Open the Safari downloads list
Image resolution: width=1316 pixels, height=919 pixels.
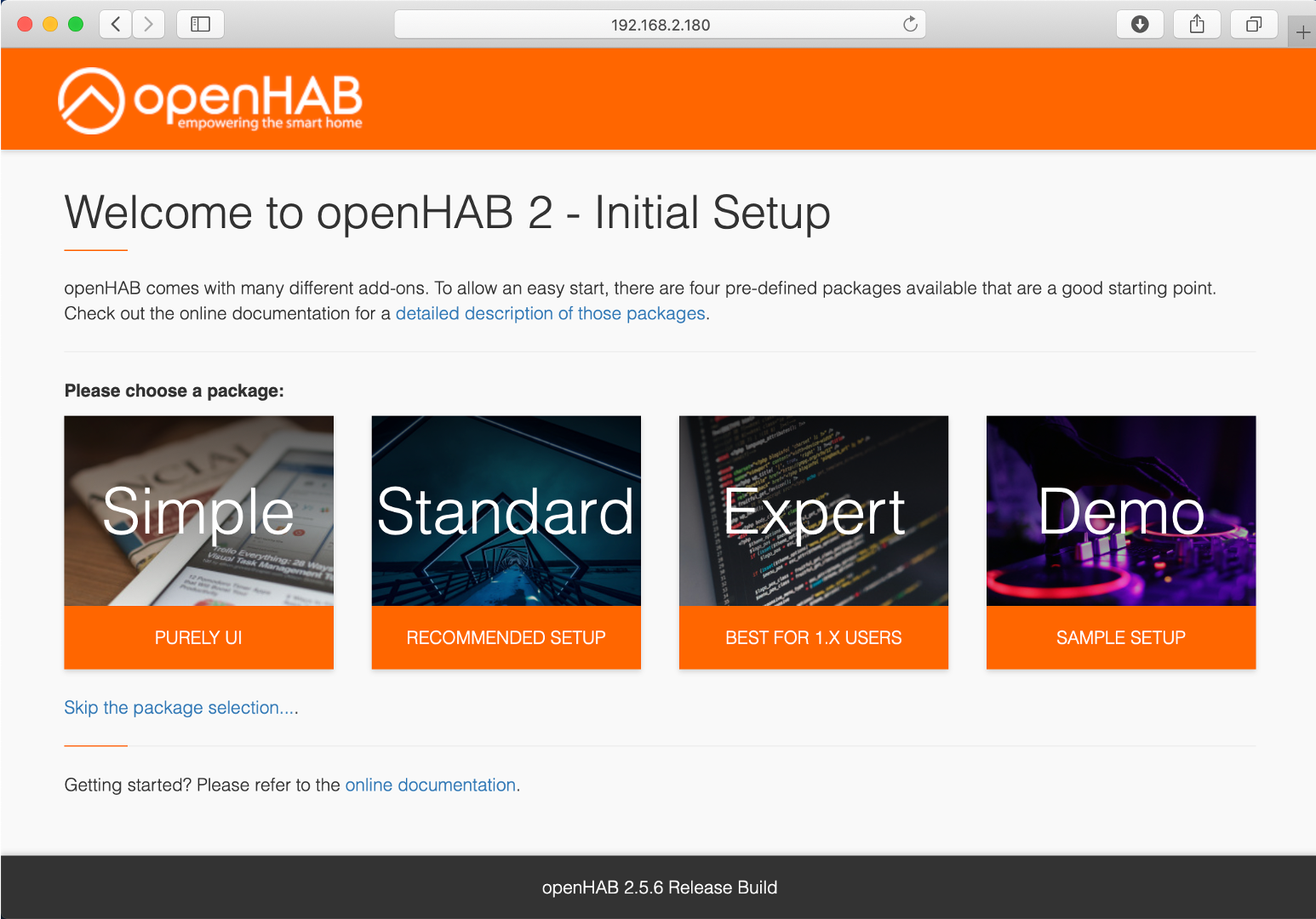pyautogui.click(x=1140, y=24)
